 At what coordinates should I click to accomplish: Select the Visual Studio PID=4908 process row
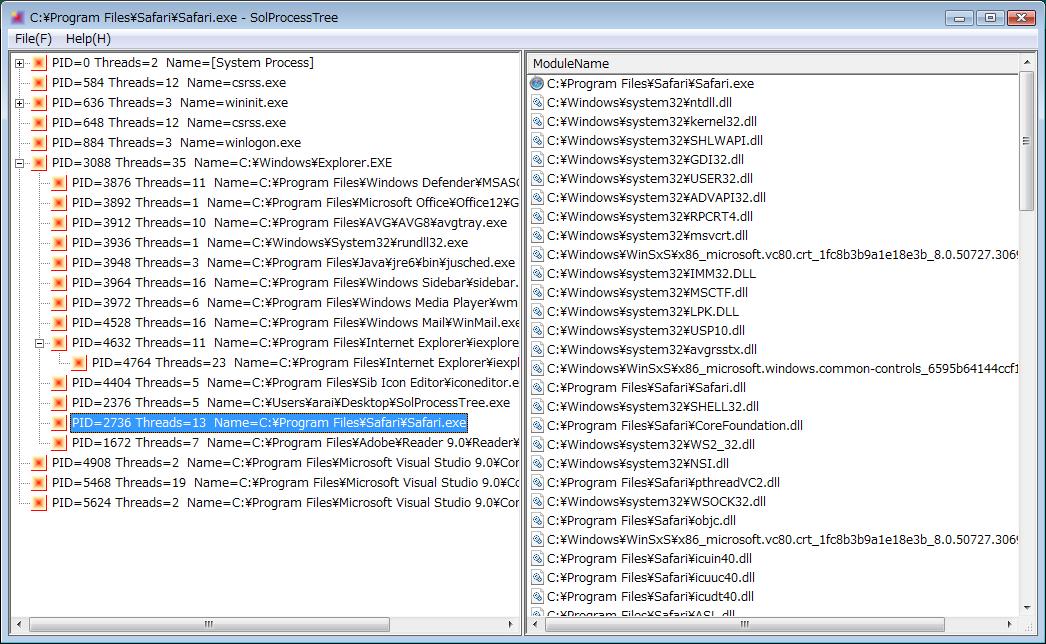tap(285, 463)
